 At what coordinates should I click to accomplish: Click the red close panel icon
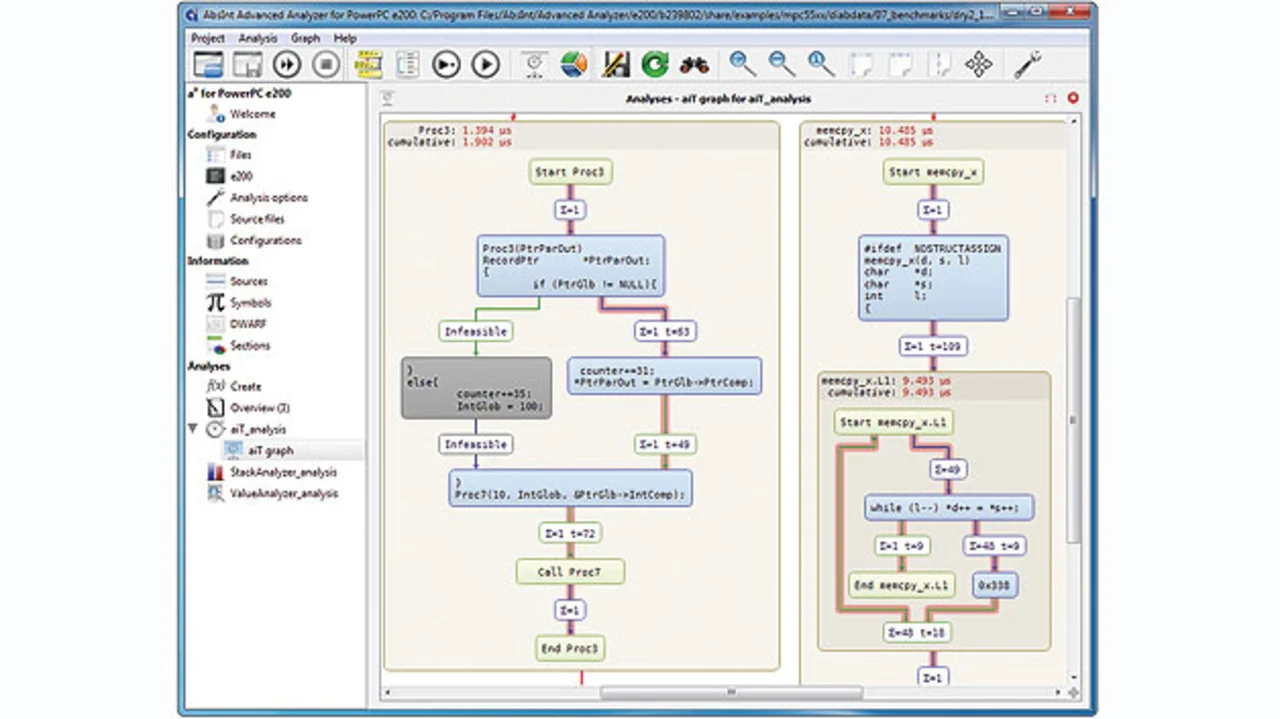pyautogui.click(x=1073, y=98)
